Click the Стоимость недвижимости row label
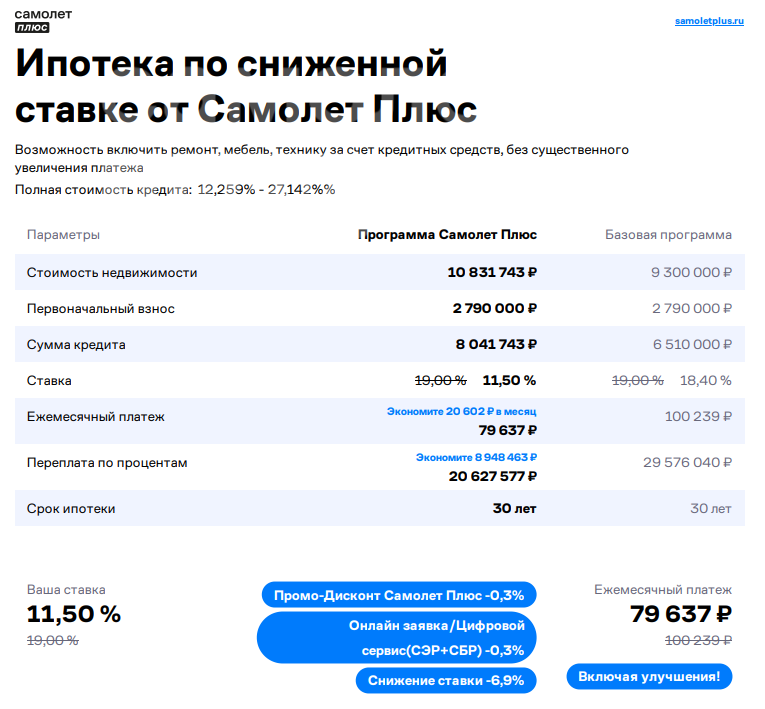Viewport: 765px width, 709px height. click(x=112, y=272)
